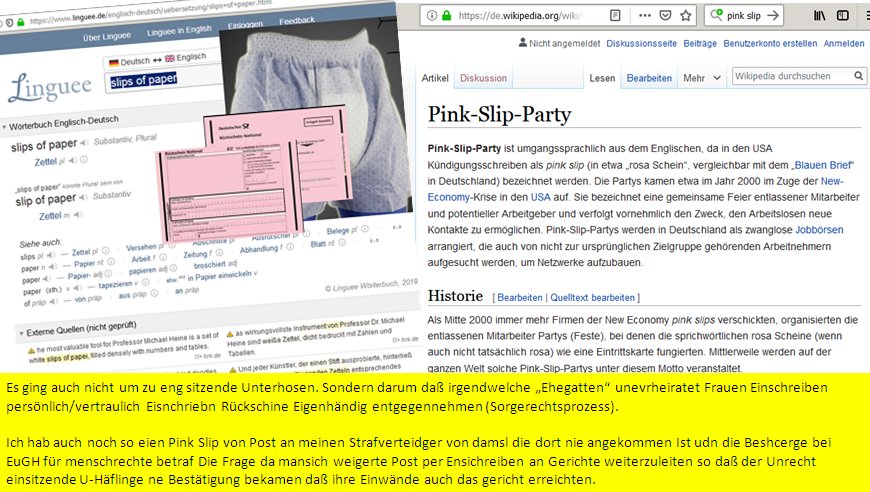Screen dimensions: 870x492
Task: Open 'Über Linguee' menu item
Action: click(x=107, y=37)
